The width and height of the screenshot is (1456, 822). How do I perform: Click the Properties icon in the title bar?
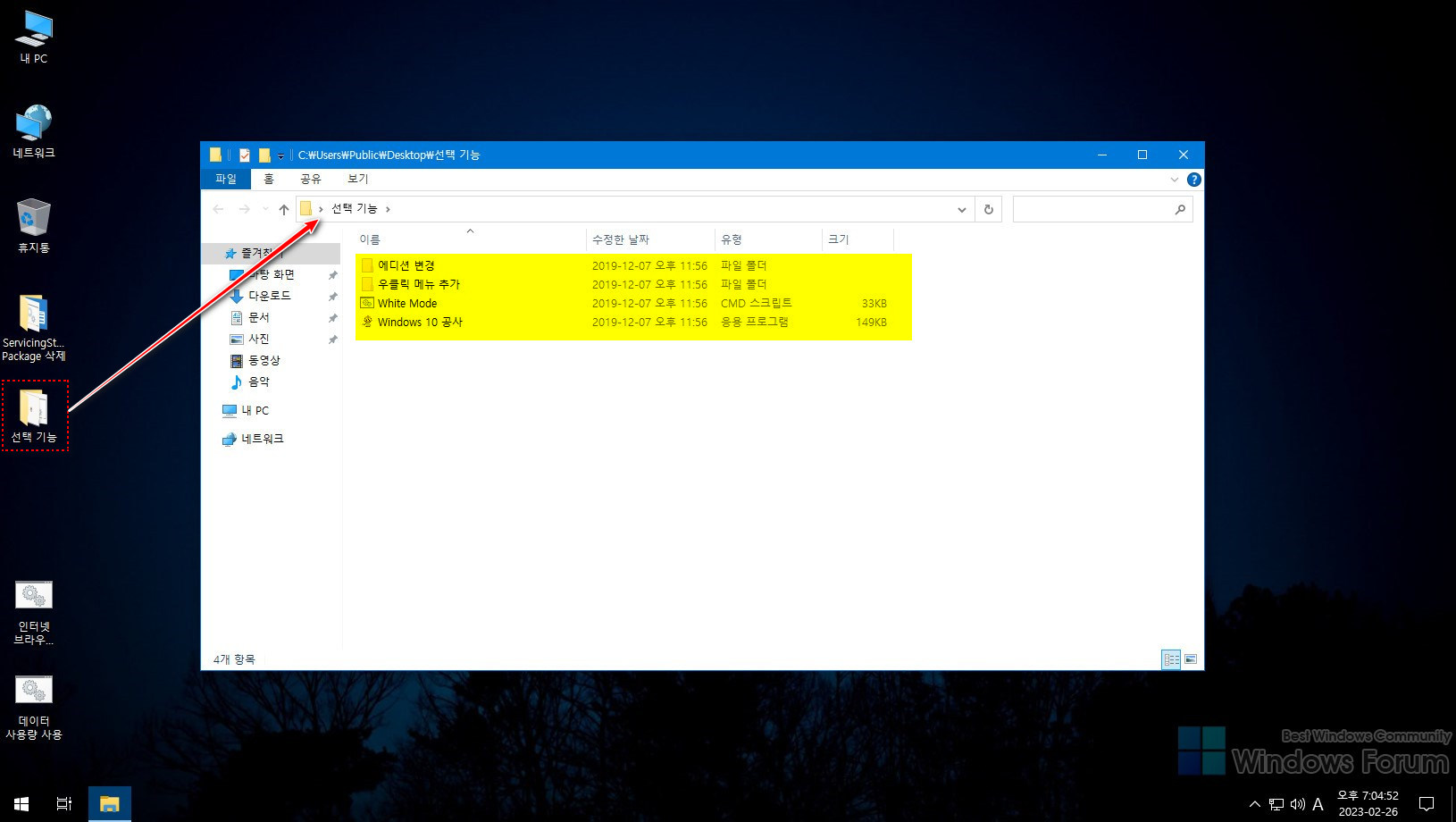pos(244,155)
